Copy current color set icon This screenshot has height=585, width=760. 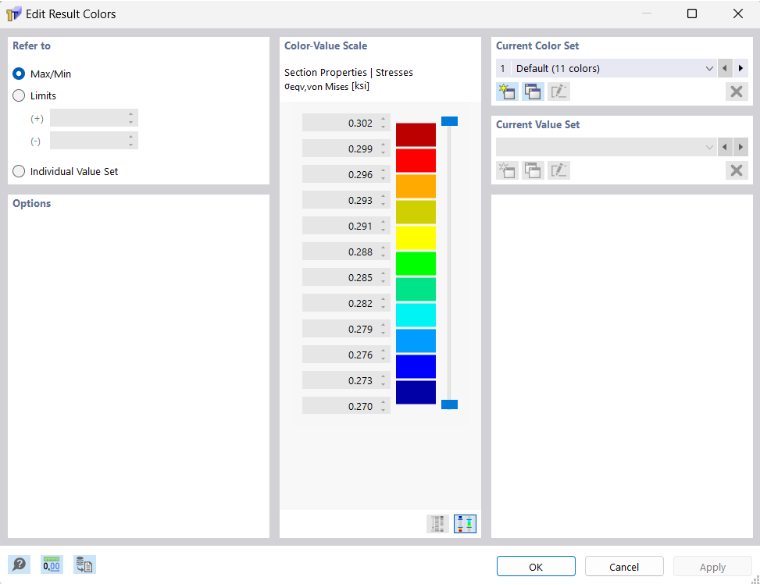click(x=533, y=92)
